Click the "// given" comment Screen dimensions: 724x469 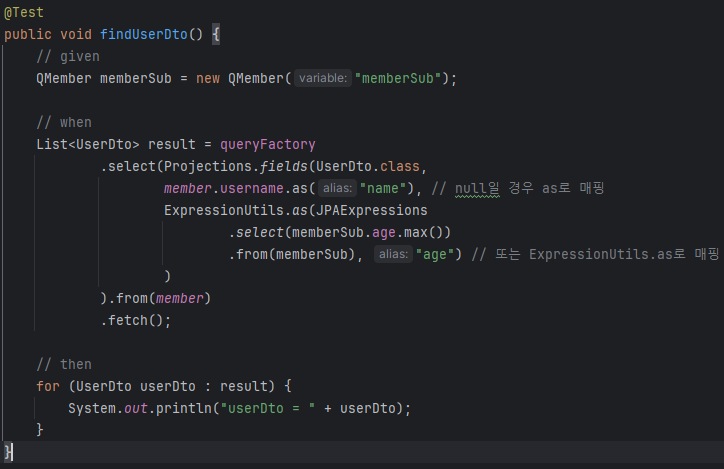click(68, 57)
